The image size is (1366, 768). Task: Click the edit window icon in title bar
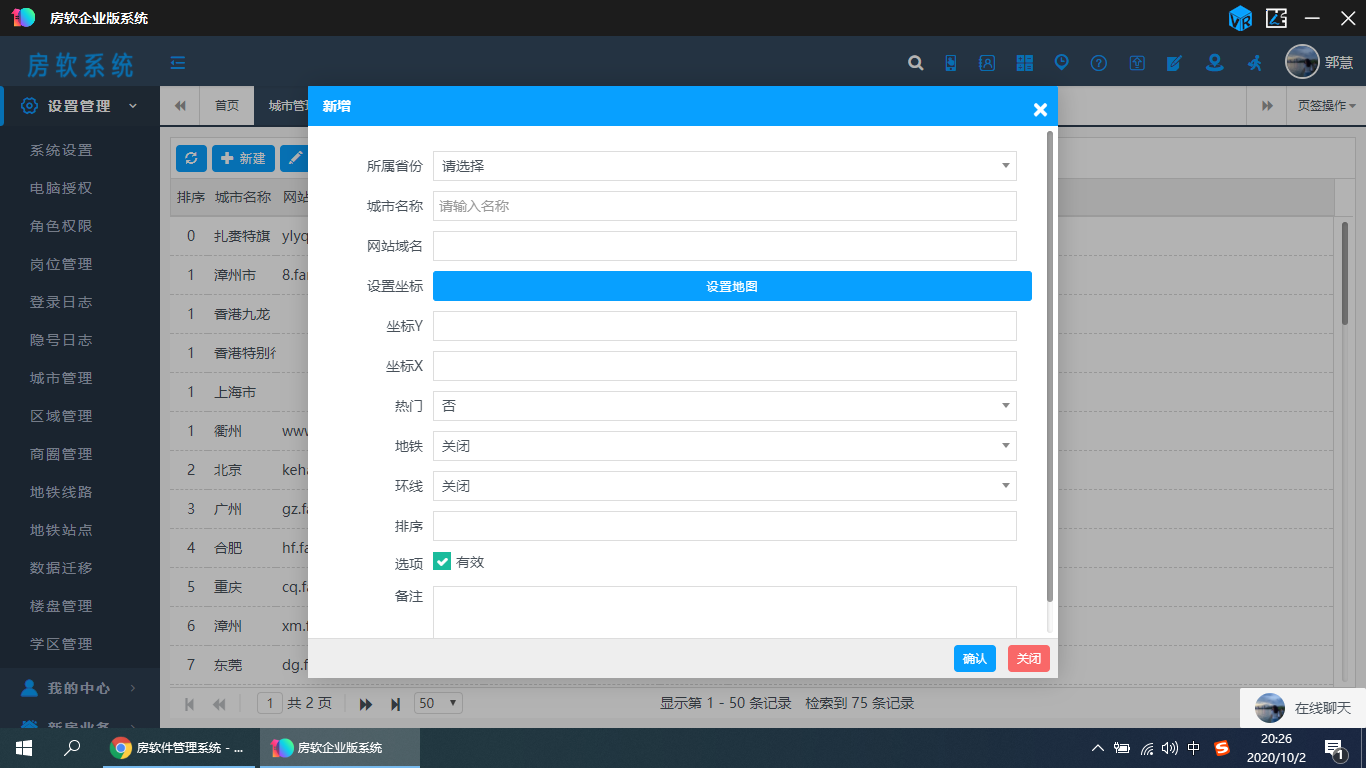[1276, 18]
